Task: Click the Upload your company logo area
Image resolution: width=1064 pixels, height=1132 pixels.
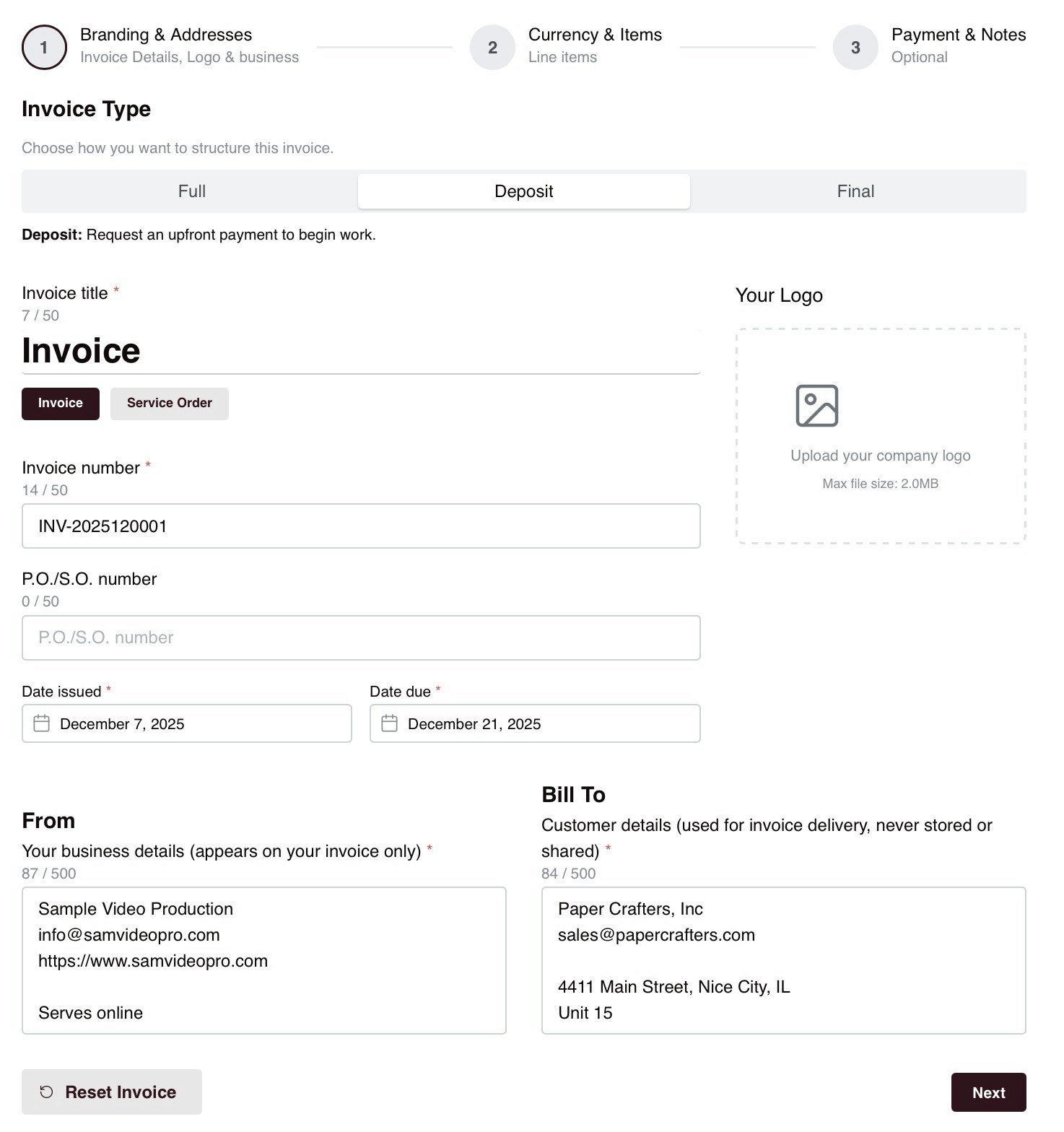Action: pyautogui.click(x=880, y=434)
